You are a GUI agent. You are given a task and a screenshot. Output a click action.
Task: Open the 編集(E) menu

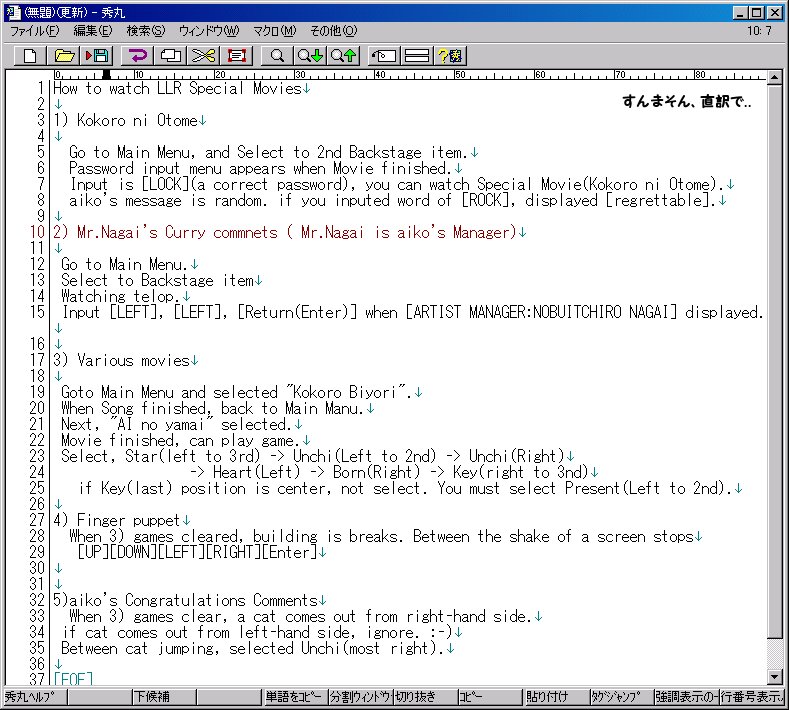tap(93, 31)
